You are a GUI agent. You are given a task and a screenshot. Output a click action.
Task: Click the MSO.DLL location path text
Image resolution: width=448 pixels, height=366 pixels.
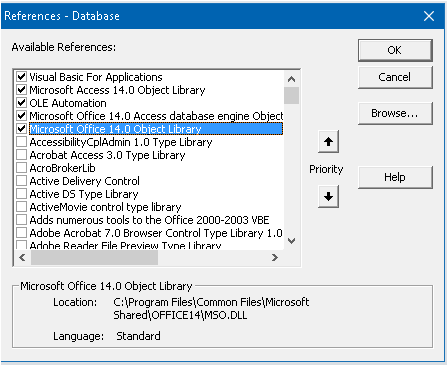click(x=211, y=308)
